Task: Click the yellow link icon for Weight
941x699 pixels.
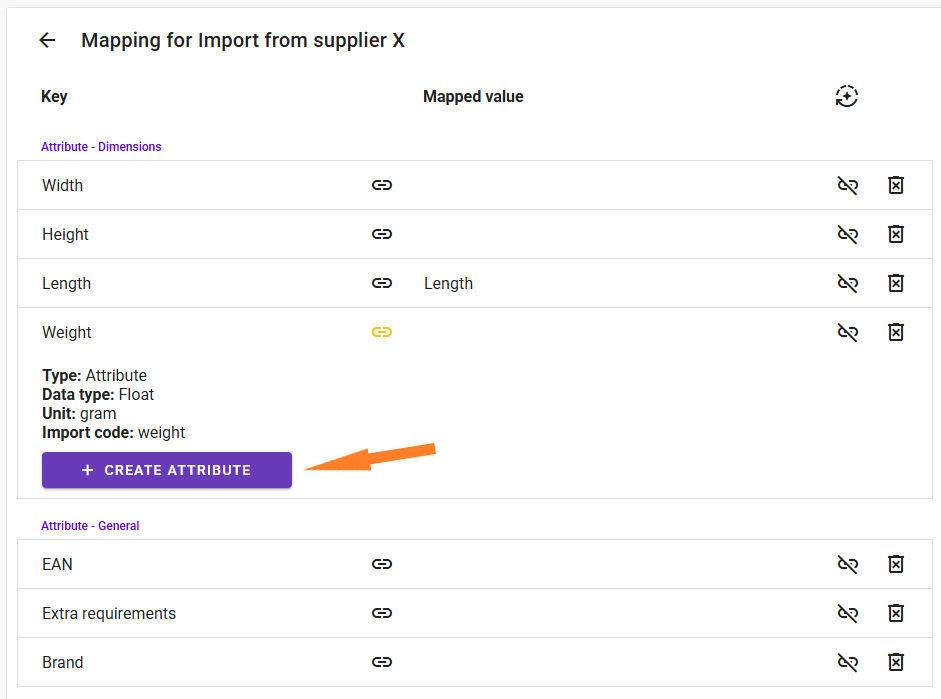Action: coord(382,332)
